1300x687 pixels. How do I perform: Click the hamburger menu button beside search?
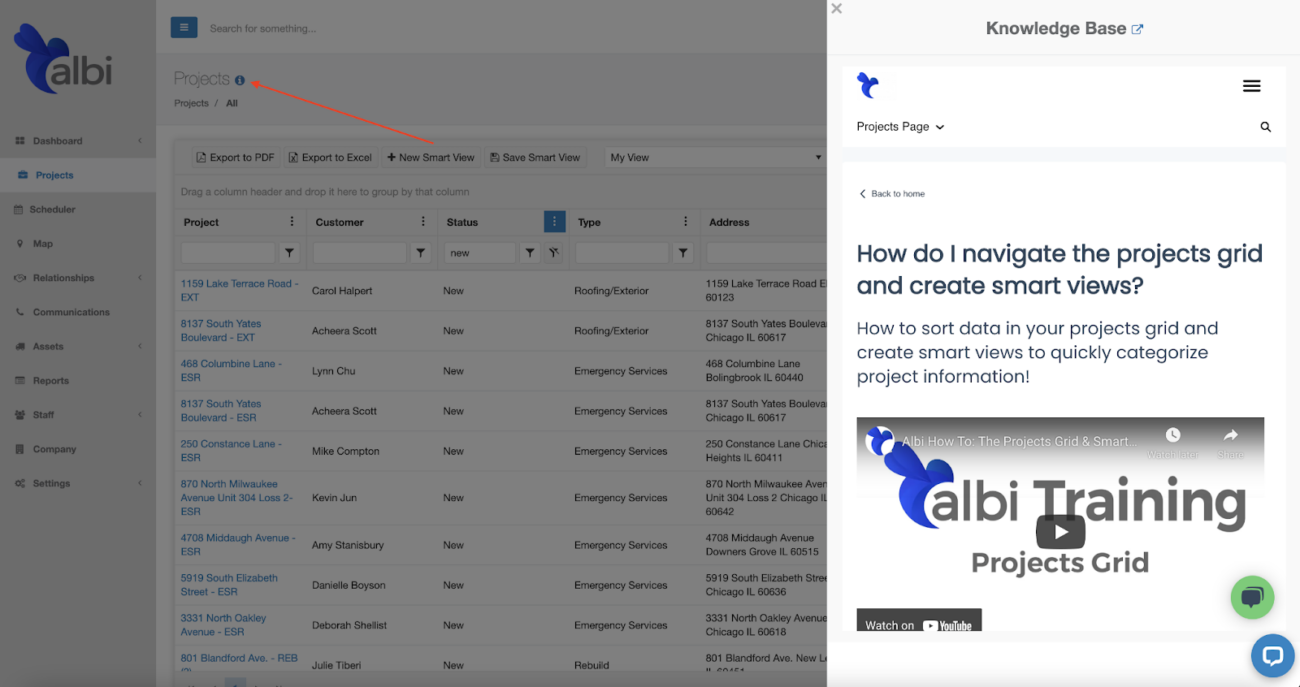[x=184, y=28]
